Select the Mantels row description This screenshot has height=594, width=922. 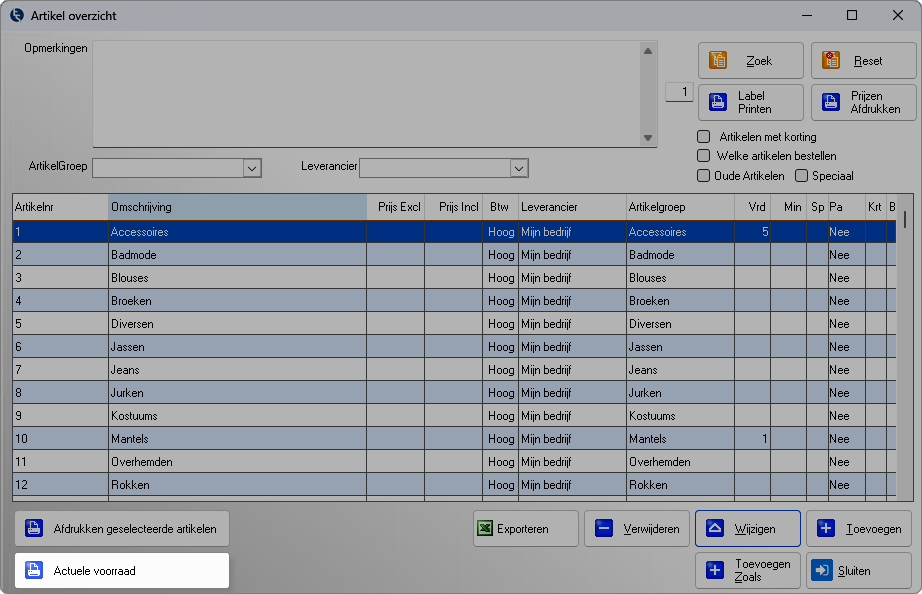coord(130,438)
